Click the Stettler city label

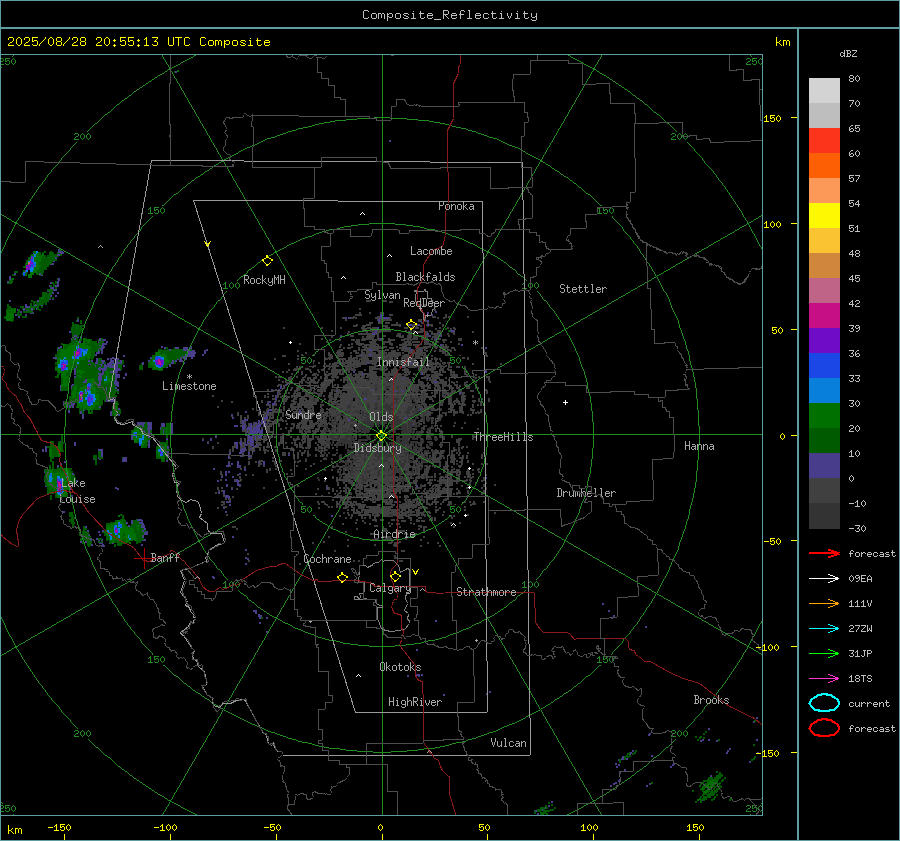click(x=583, y=289)
